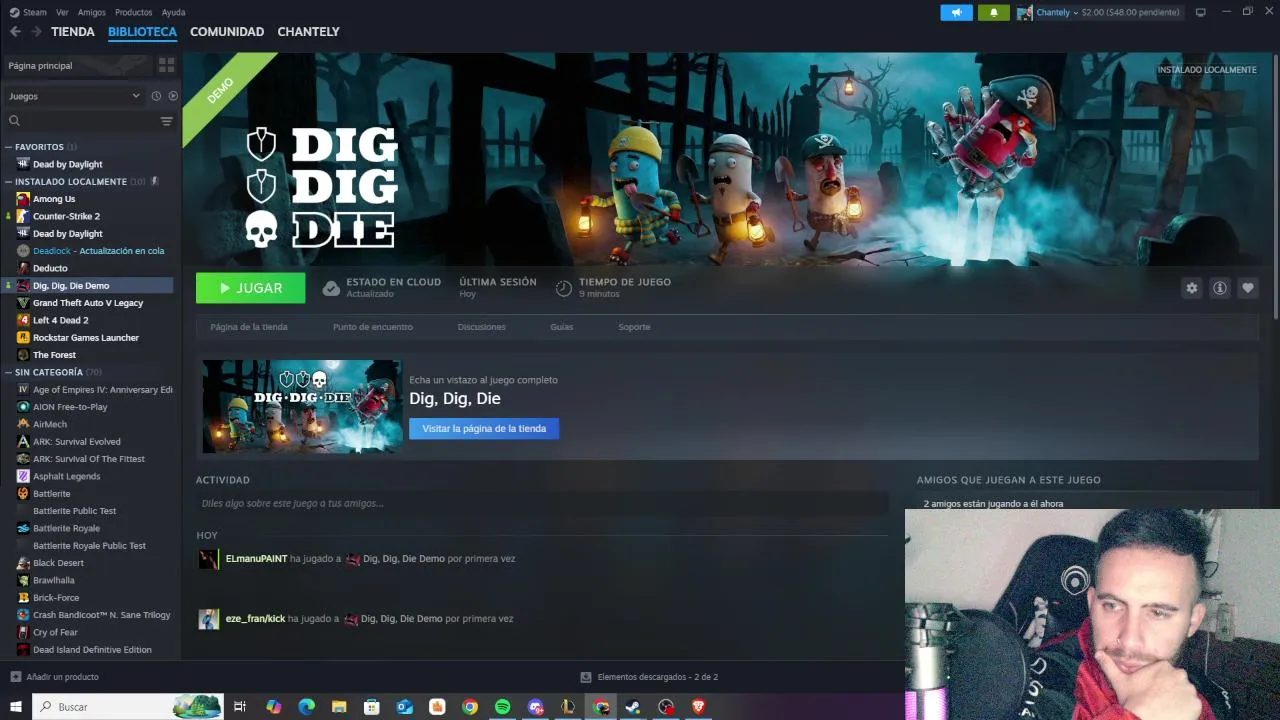The image size is (1280, 720).
Task: Open advanced filter options in library search
Action: pos(167,121)
